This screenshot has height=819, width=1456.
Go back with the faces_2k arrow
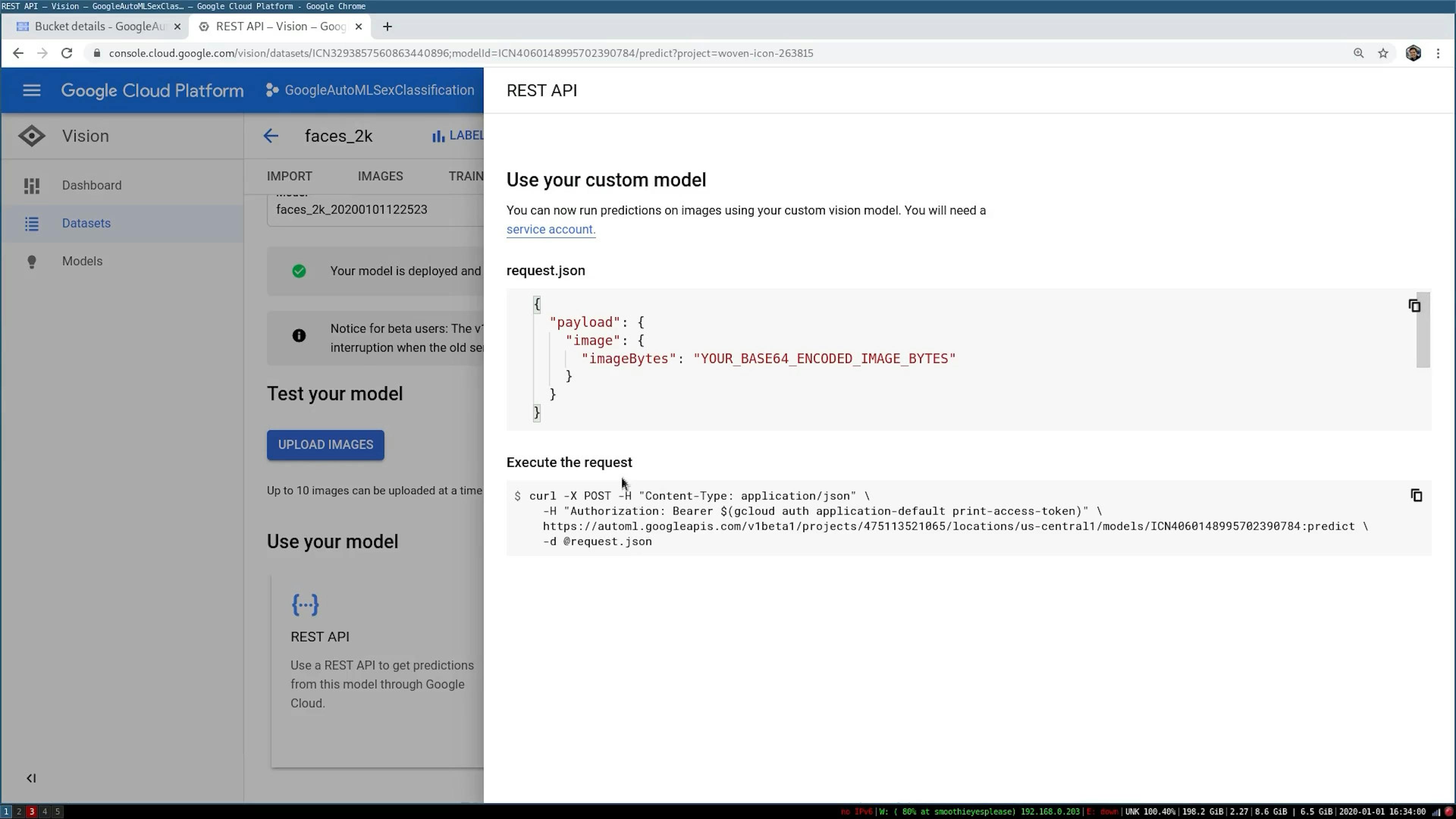[271, 136]
